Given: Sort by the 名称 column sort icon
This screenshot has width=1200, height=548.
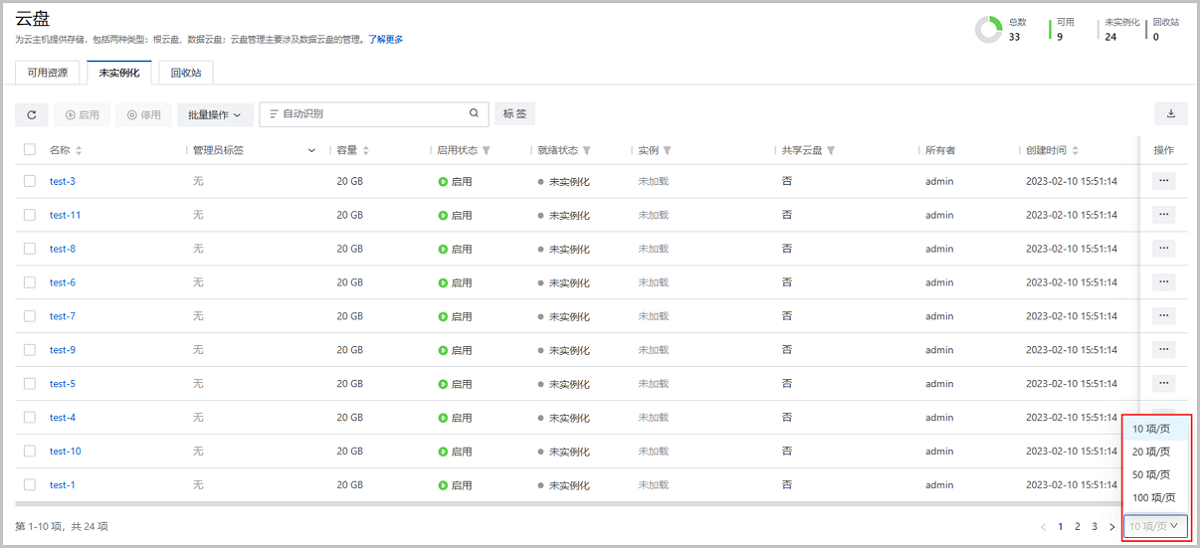Looking at the screenshot, I should pyautogui.click(x=79, y=151).
